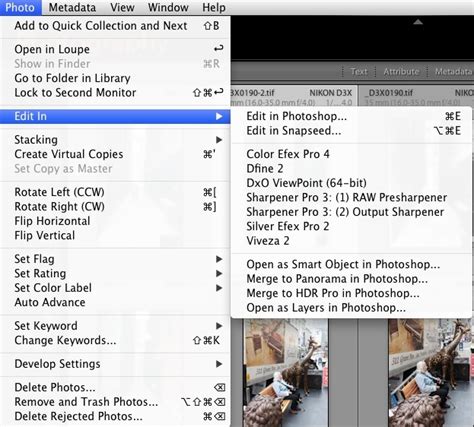Select Edit in Photoshop...

pos(351,116)
